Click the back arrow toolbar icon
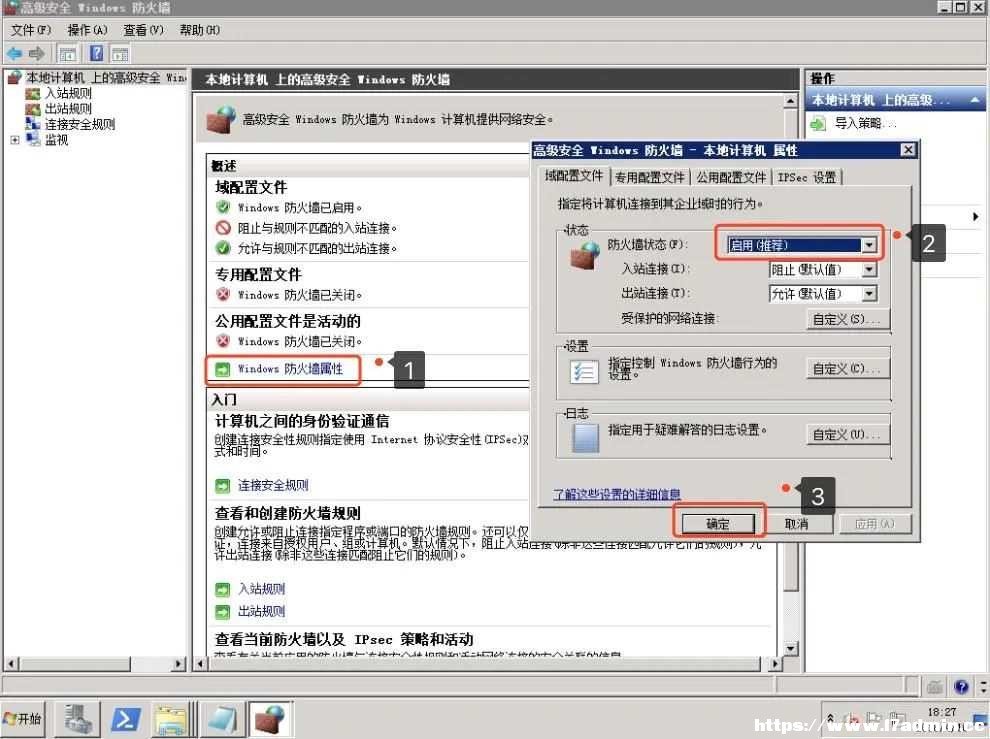 pyautogui.click(x=14, y=54)
